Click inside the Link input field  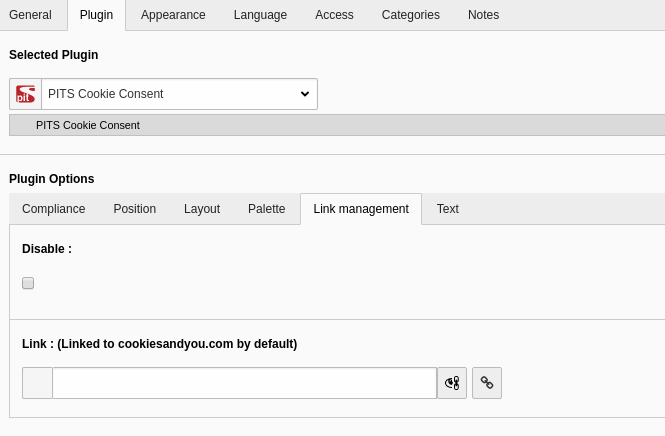click(x=245, y=383)
